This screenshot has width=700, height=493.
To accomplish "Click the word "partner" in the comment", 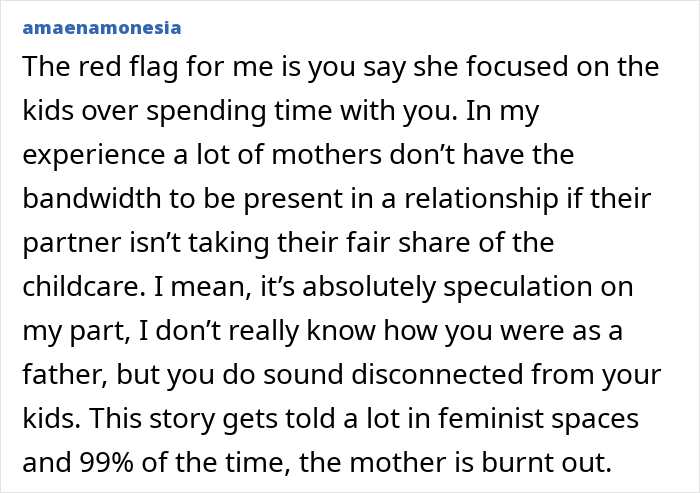I will click(x=67, y=243).
